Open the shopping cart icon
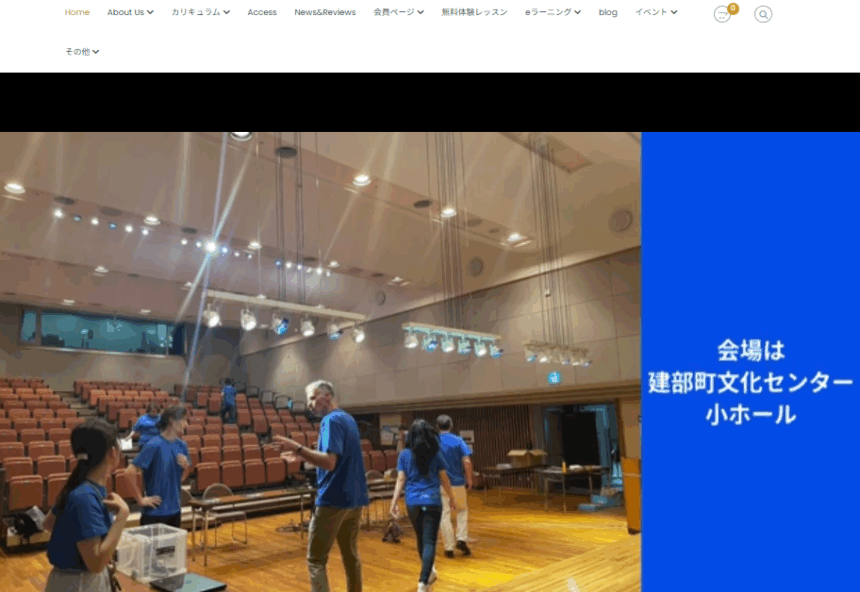This screenshot has width=860, height=592. coord(721,14)
